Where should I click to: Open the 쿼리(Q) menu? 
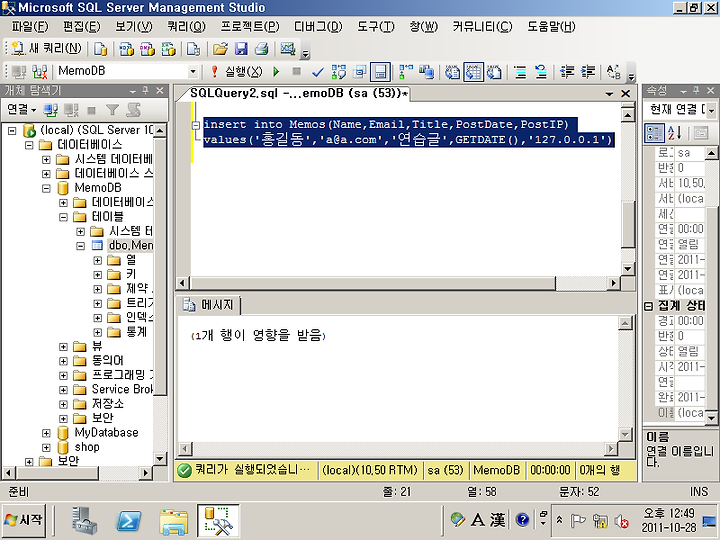tap(186, 27)
